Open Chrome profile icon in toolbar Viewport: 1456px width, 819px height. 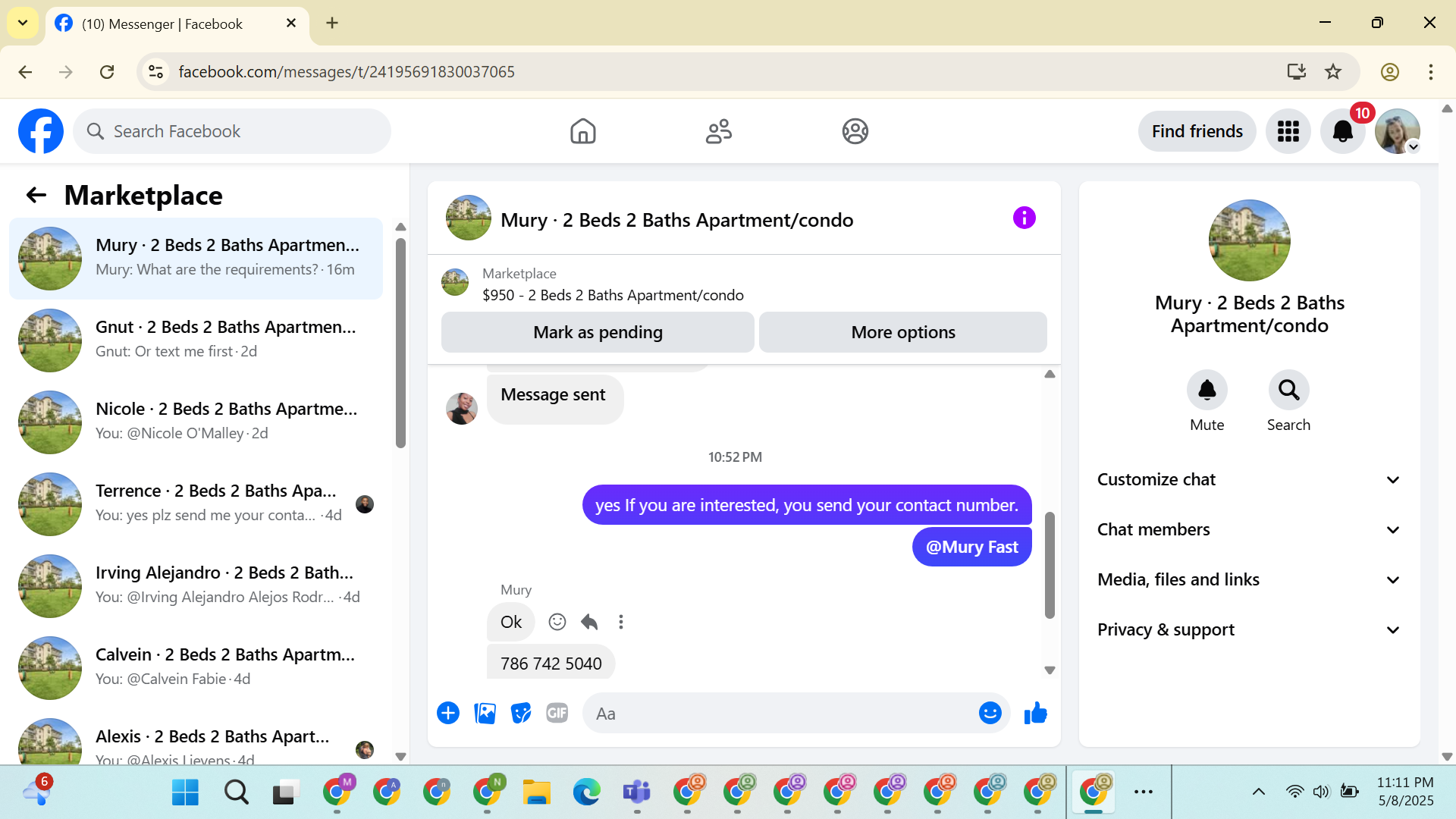[1390, 71]
